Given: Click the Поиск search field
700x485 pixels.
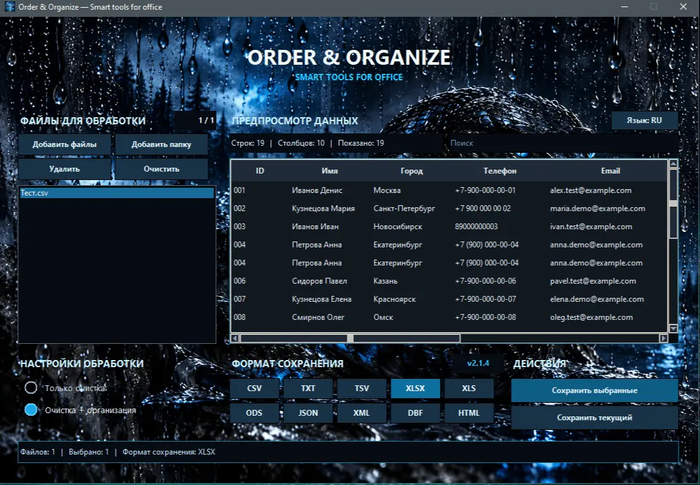Looking at the screenshot, I should [x=561, y=143].
